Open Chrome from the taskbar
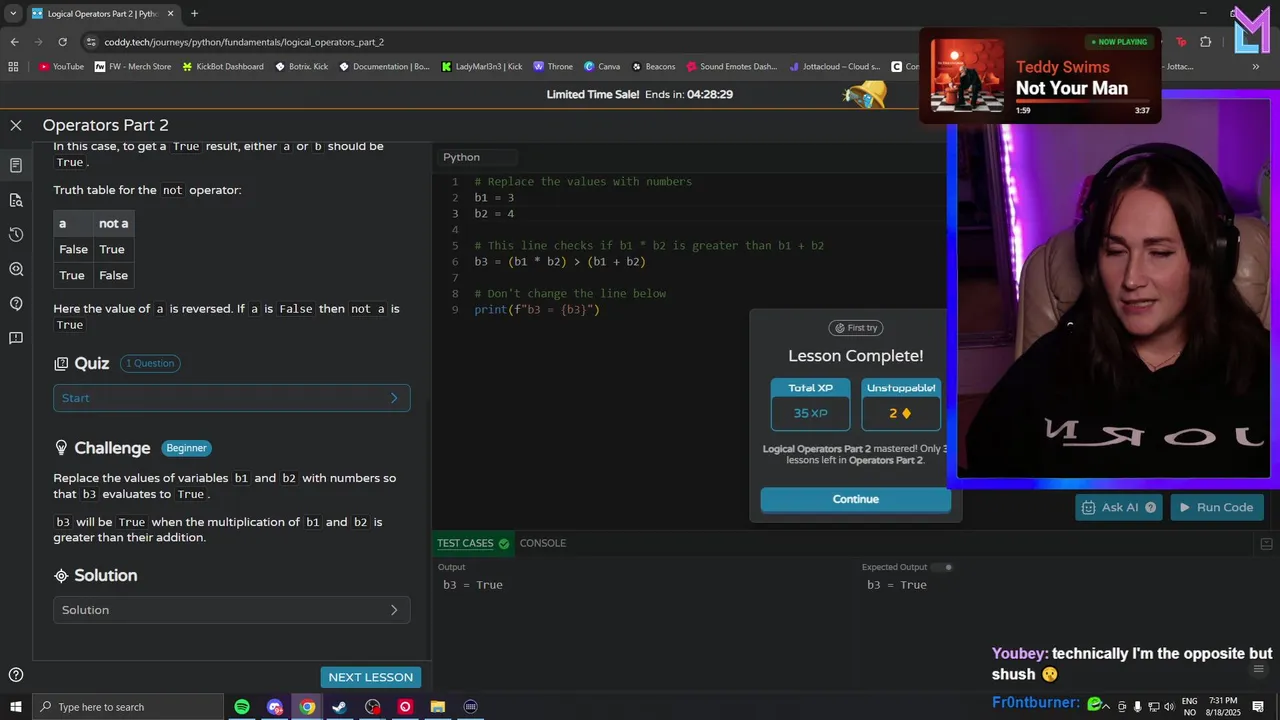 click(307, 707)
